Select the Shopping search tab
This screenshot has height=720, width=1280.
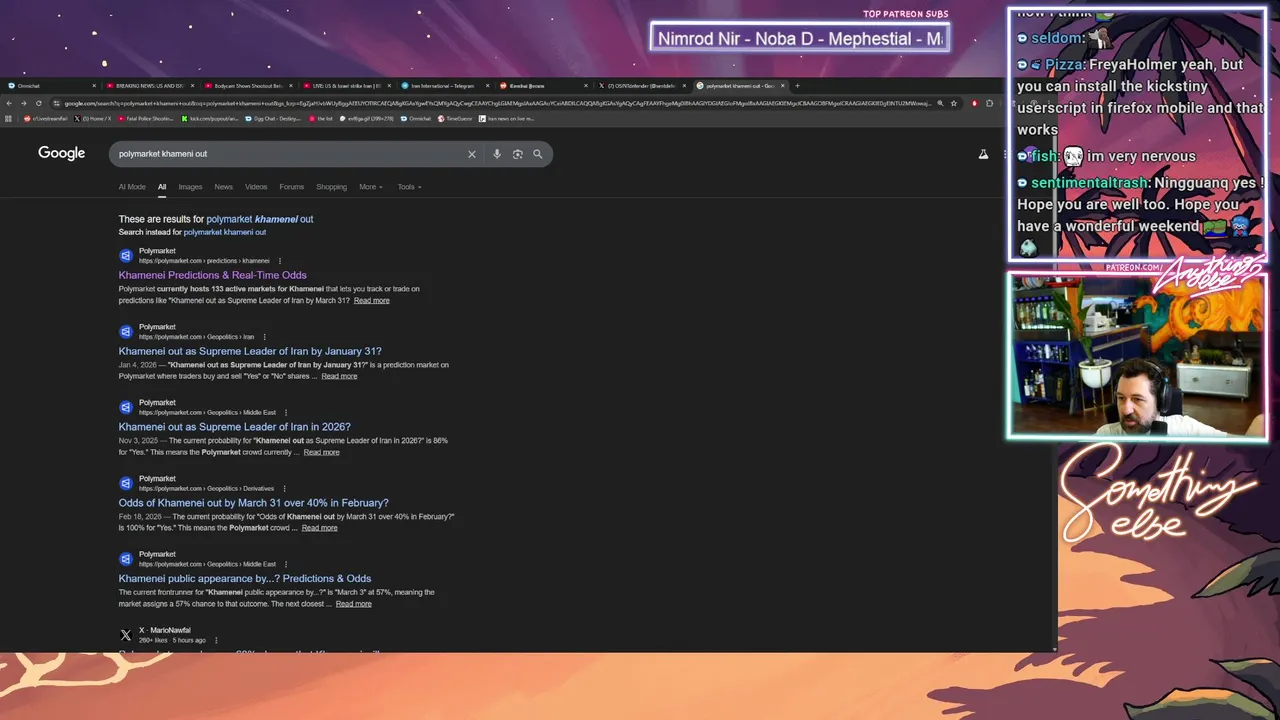click(331, 187)
